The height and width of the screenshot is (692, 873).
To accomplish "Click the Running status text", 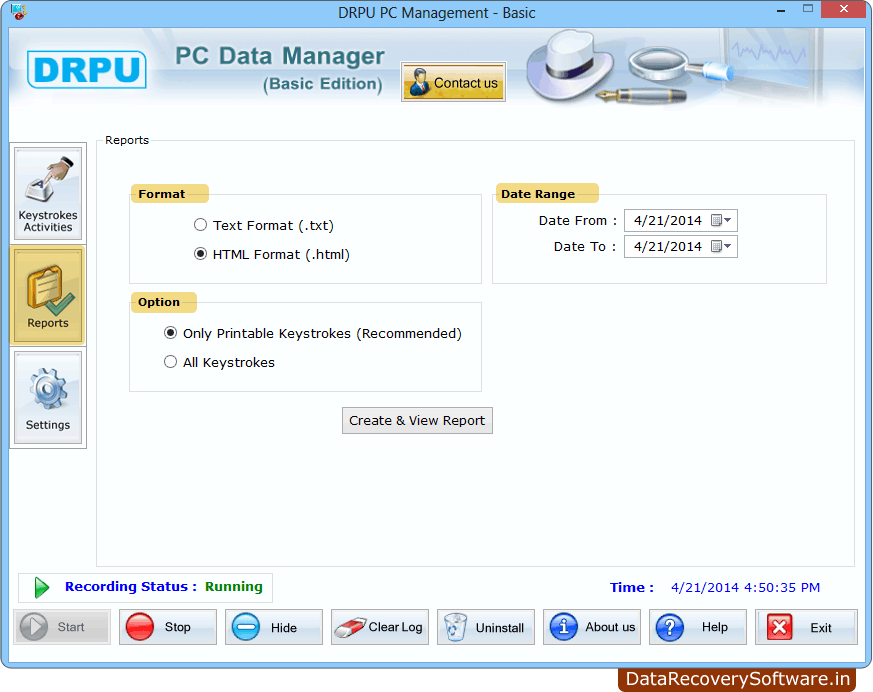I will pos(233,587).
